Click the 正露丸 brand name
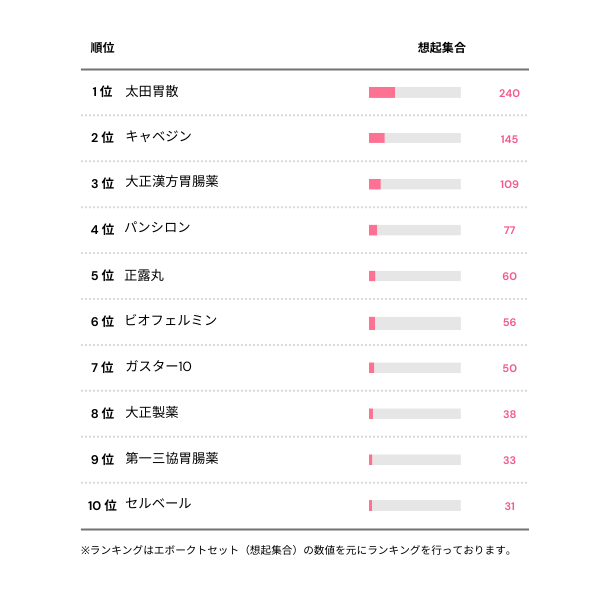Screen dimensions: 600x600 (144, 275)
